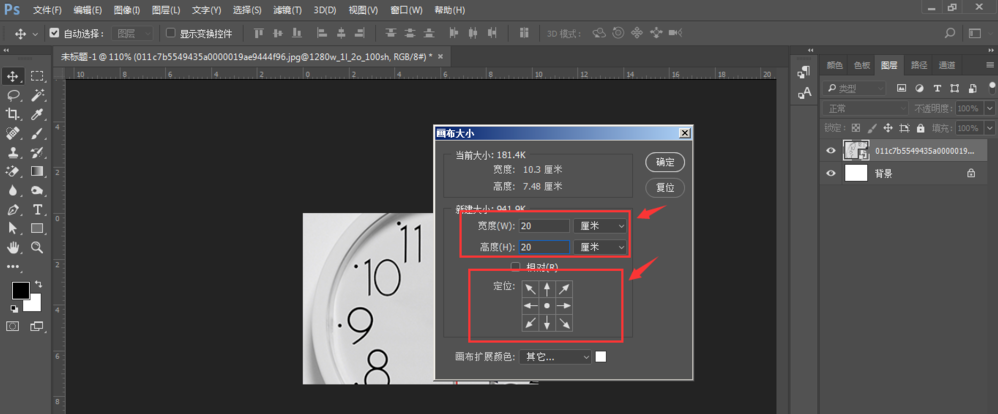Select the History Brush tool

point(37,152)
